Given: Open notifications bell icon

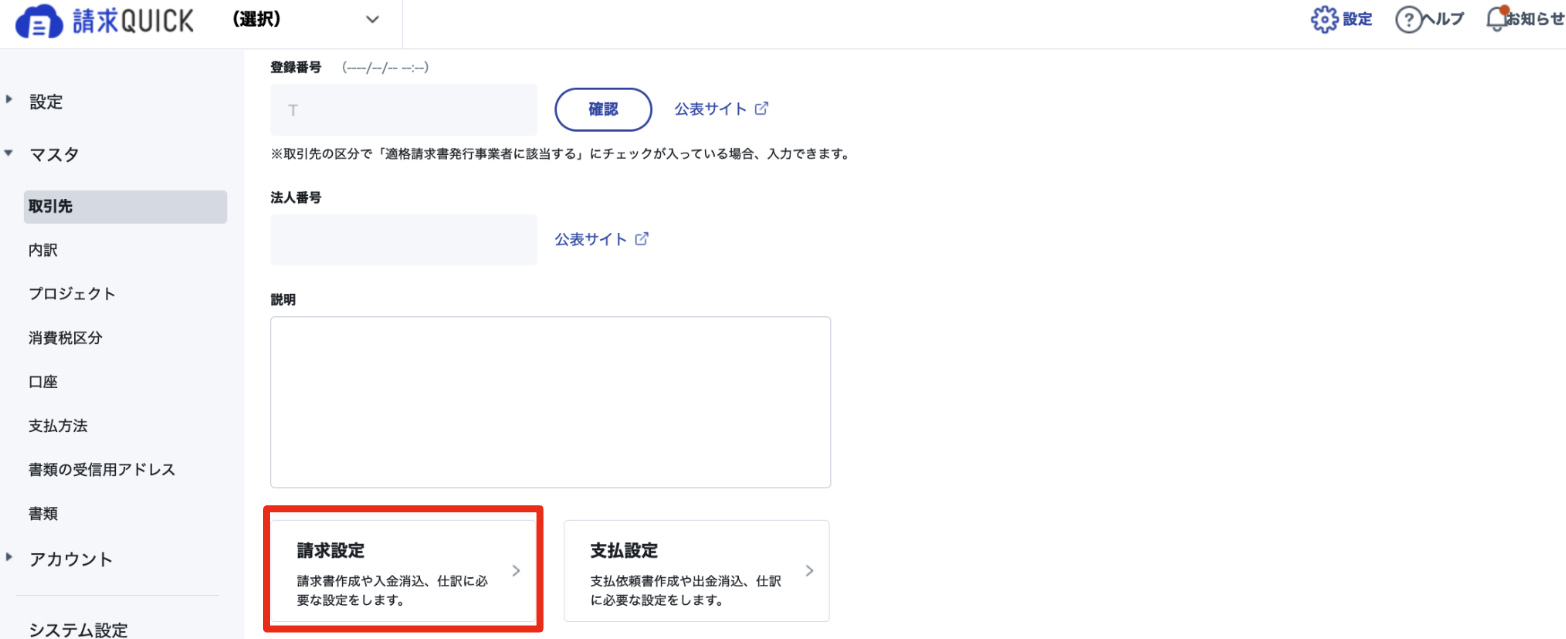Looking at the screenshot, I should click(x=1496, y=19).
